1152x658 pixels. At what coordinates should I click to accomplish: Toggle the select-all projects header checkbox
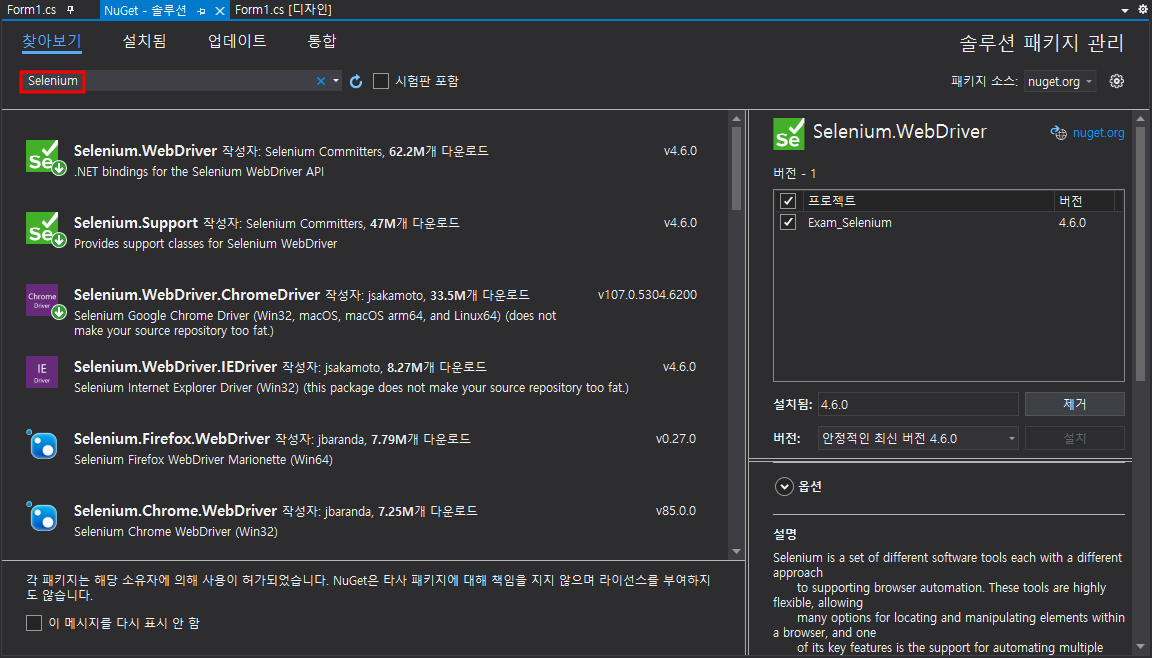788,200
